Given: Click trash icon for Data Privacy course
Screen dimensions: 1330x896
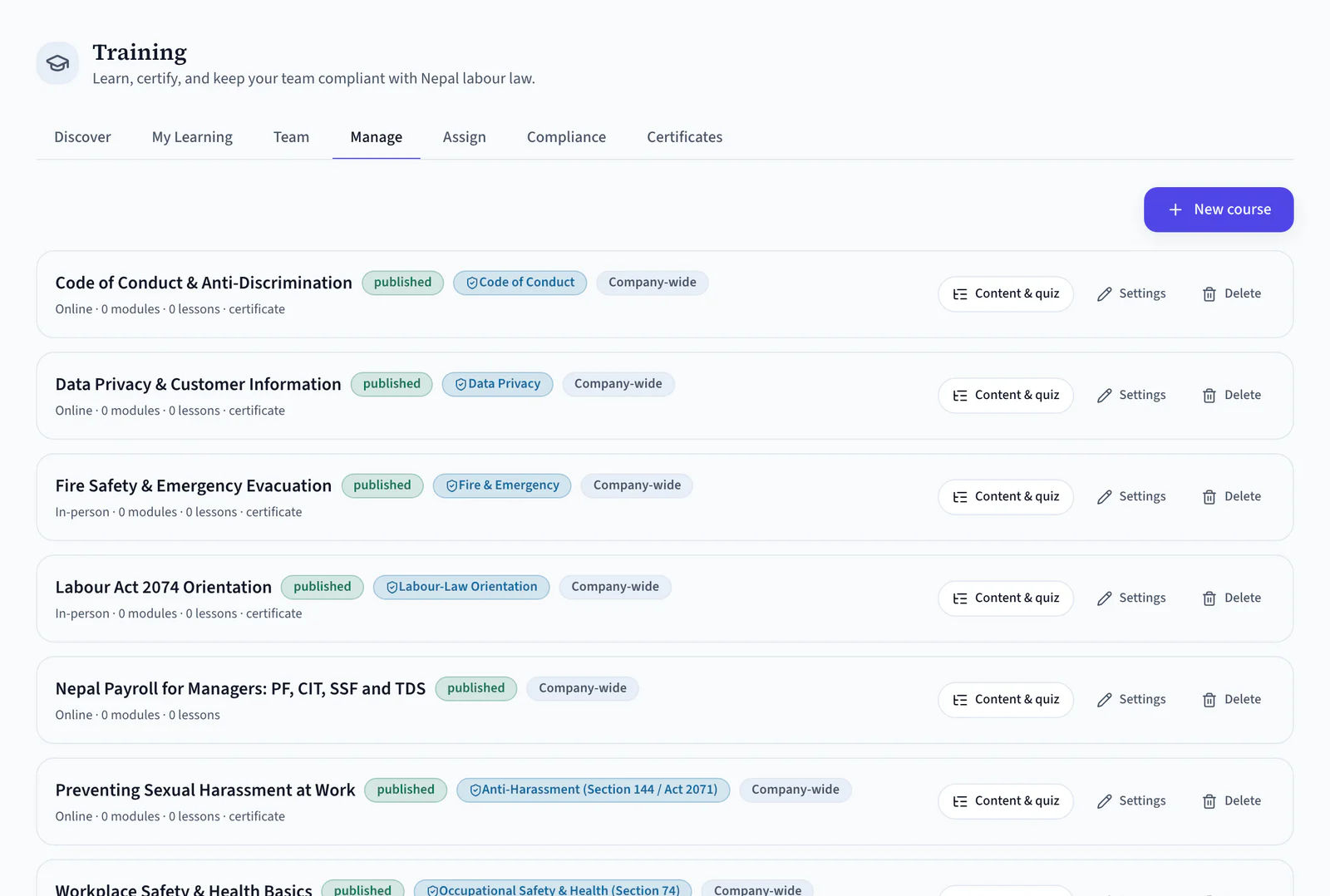Looking at the screenshot, I should tap(1209, 396).
